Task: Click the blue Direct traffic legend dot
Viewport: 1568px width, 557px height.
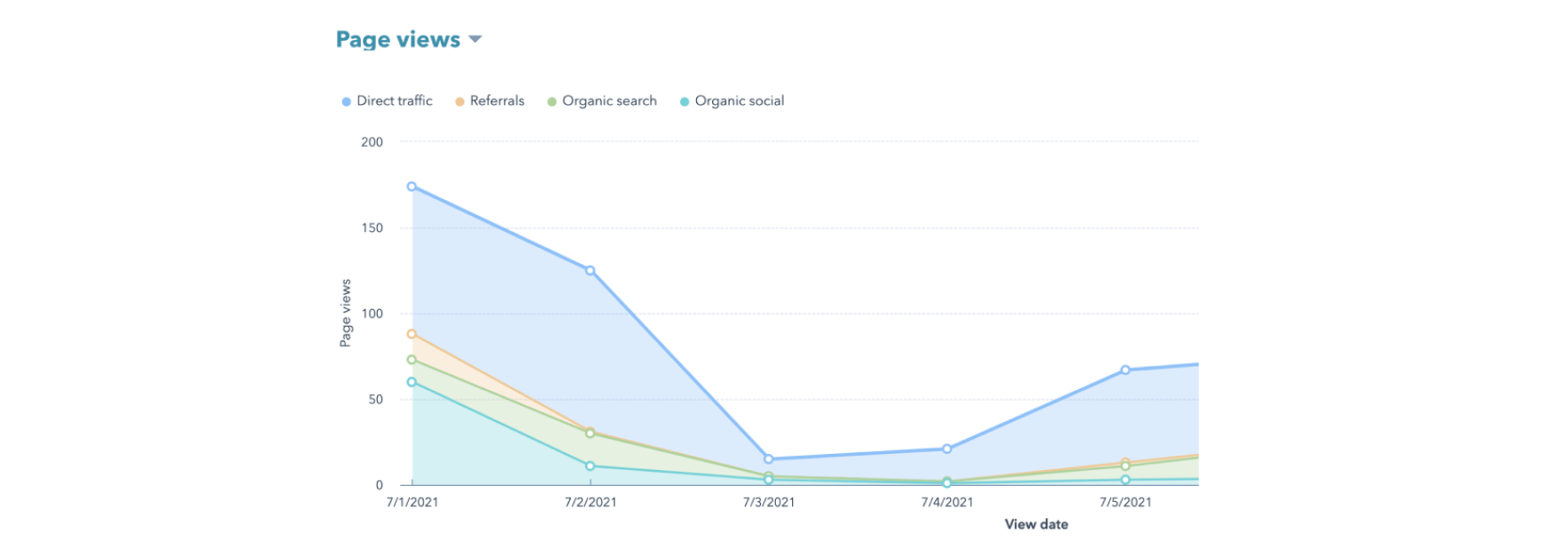Action: pos(347,102)
